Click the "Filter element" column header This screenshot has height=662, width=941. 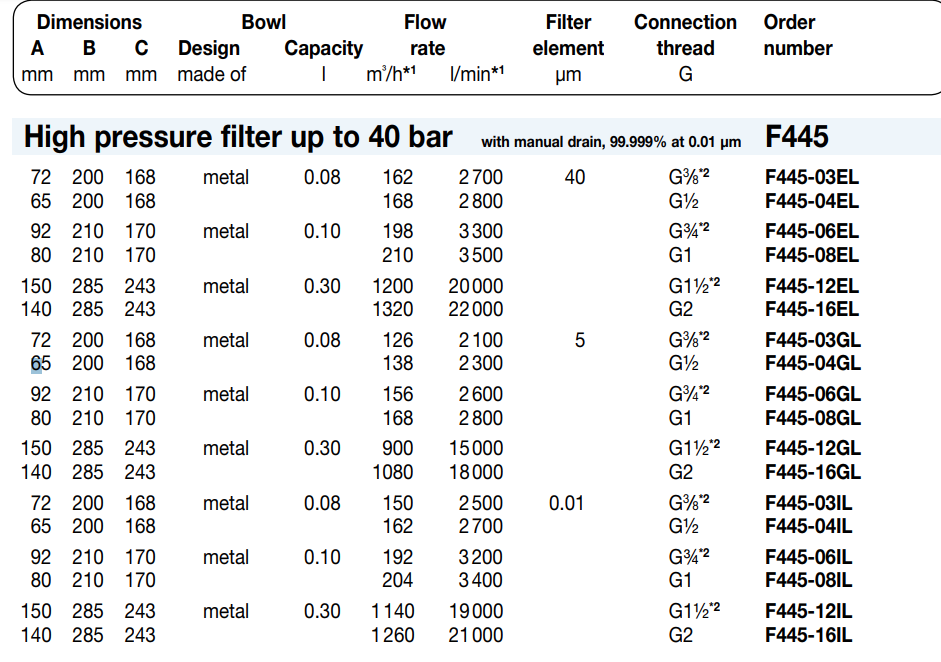(568, 35)
